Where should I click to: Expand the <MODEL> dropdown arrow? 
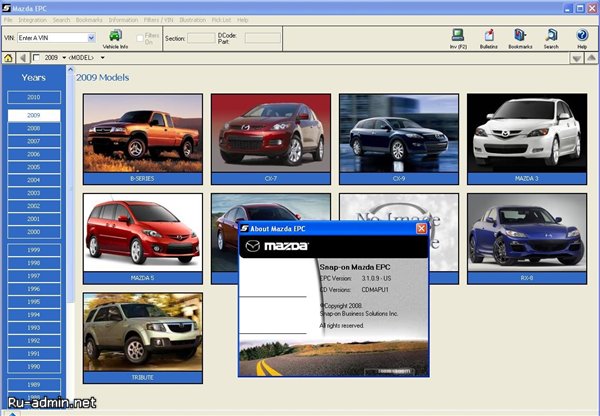coord(103,58)
